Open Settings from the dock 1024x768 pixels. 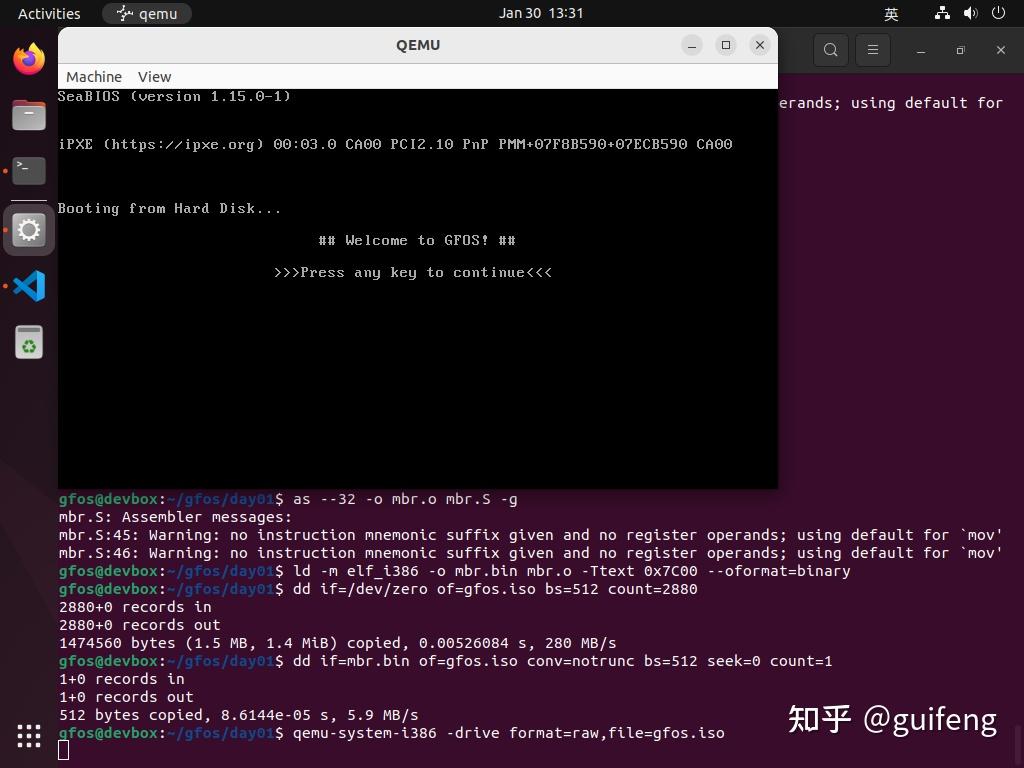pos(29,230)
